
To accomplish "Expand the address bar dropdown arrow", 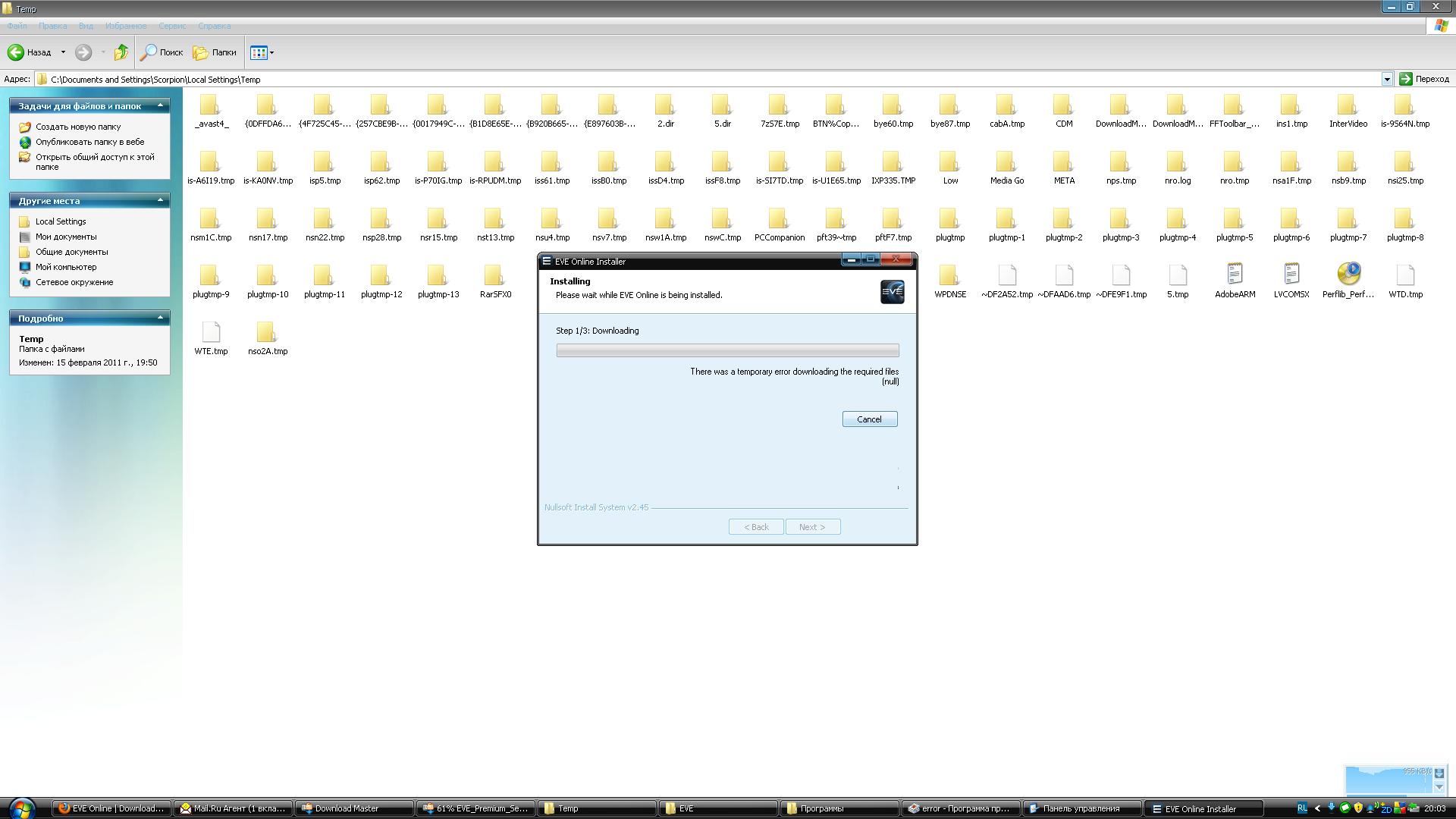I will (x=1386, y=79).
